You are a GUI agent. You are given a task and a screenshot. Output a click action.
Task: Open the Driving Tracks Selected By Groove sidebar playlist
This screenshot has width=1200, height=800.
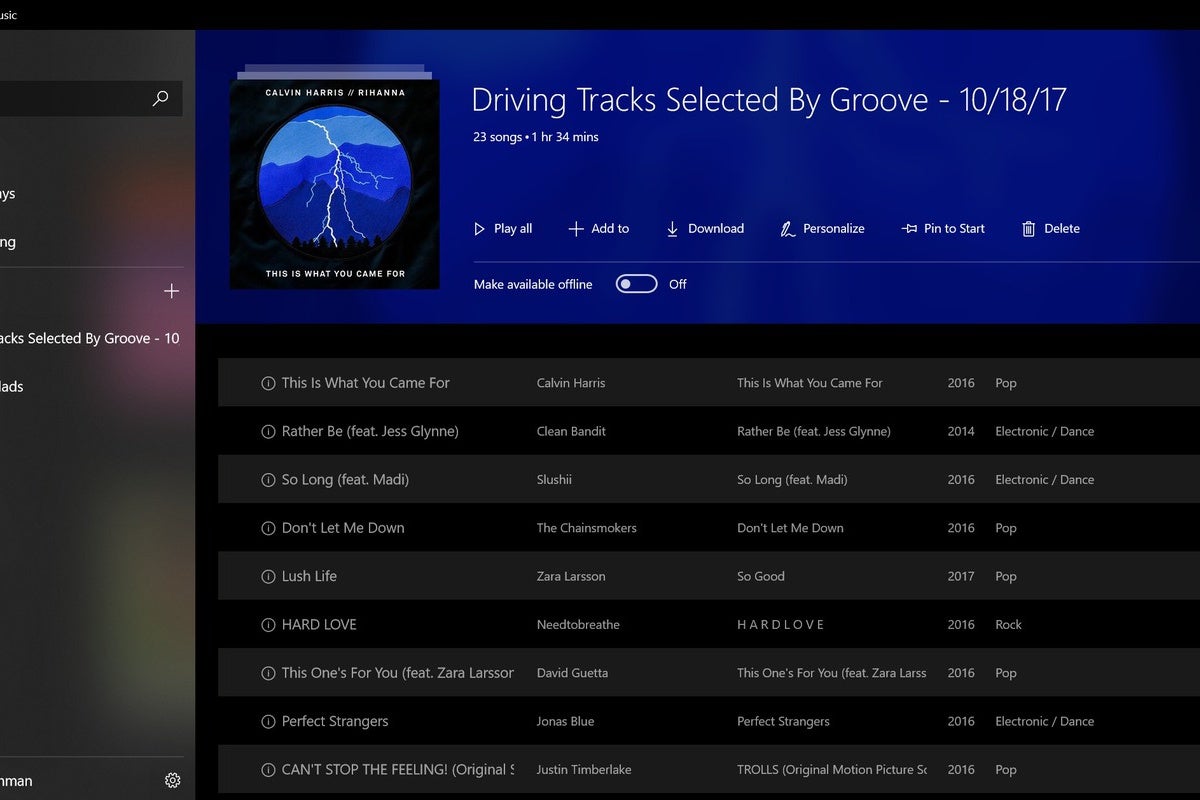90,339
